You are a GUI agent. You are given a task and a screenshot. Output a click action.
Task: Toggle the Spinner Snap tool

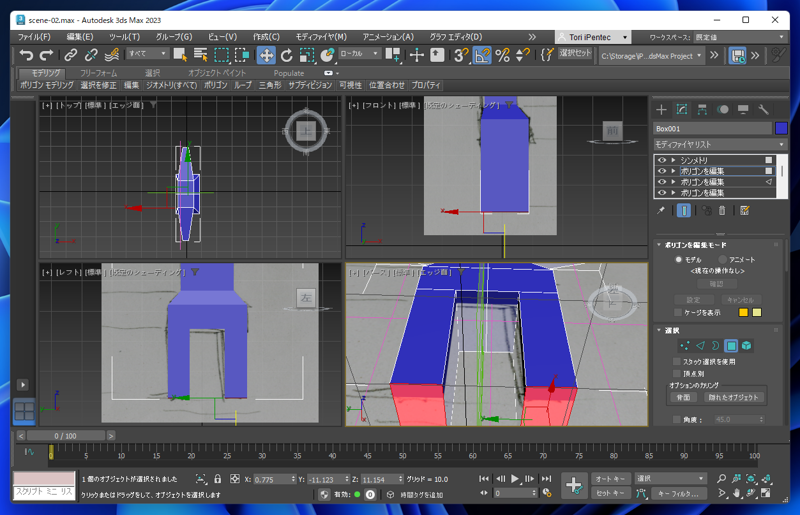(x=523, y=55)
